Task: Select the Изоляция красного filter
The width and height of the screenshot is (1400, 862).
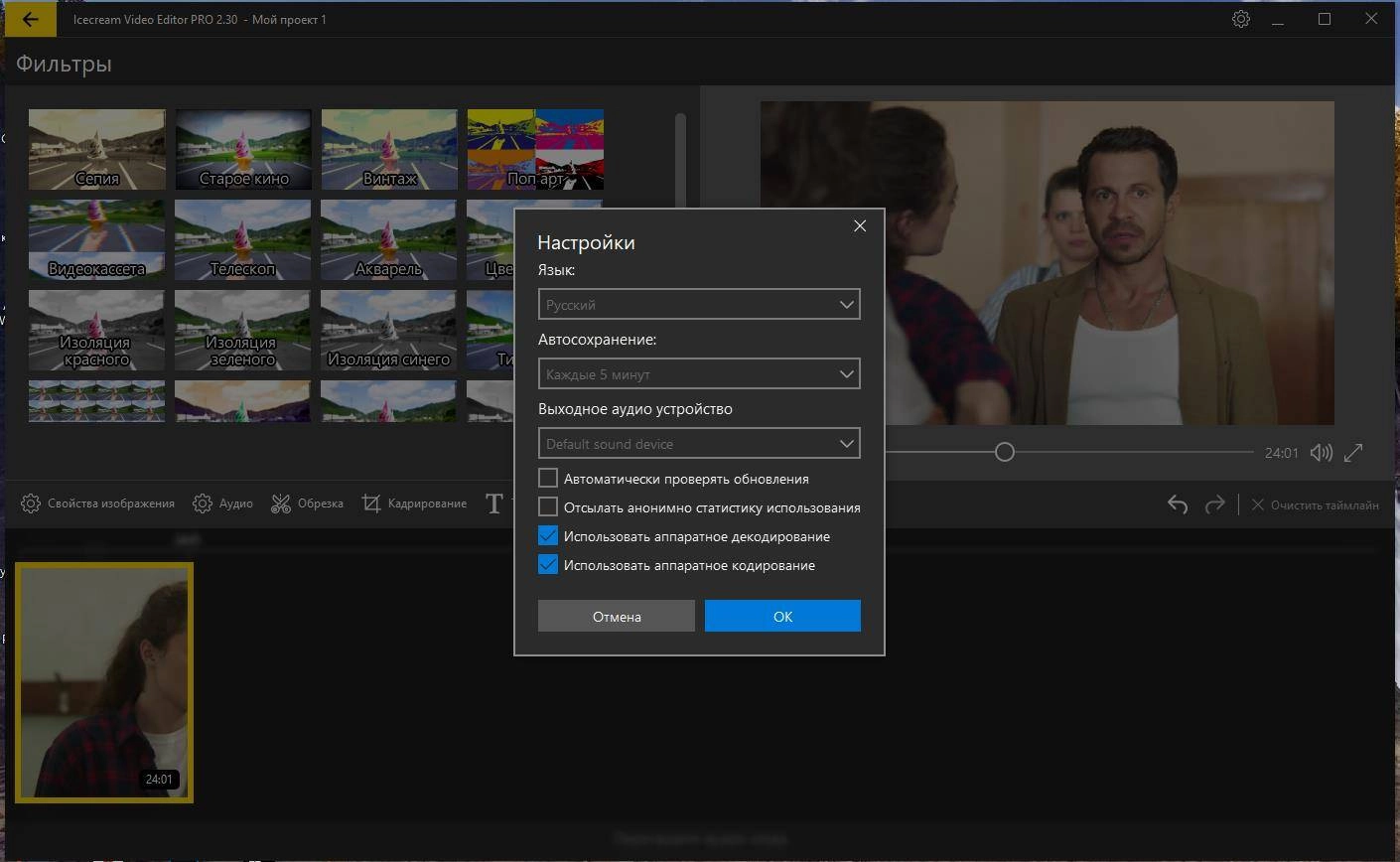Action: [97, 330]
